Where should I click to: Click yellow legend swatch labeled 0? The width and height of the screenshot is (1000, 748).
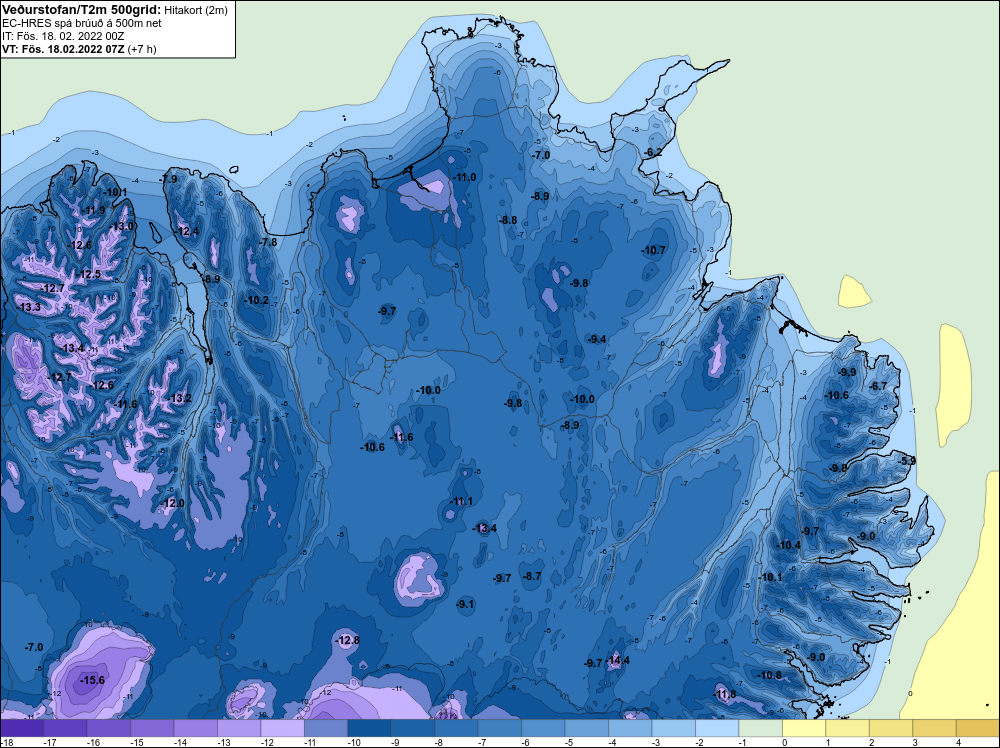pyautogui.click(x=804, y=728)
